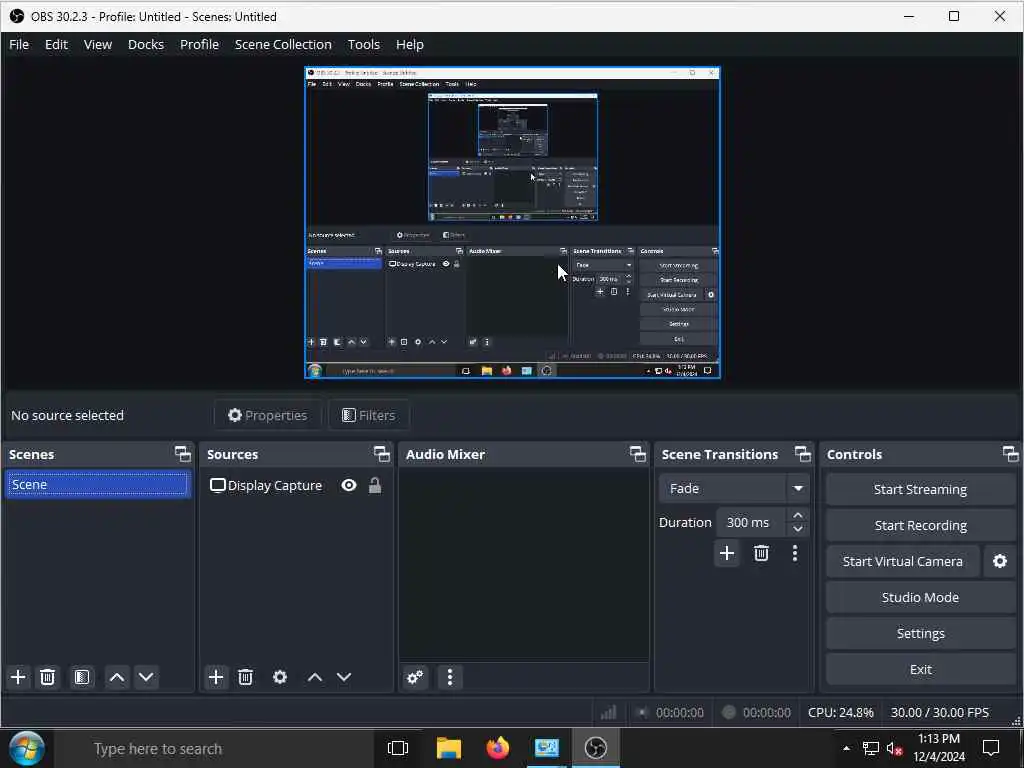Add a new scene with the plus icon
The image size is (1024, 768).
pos(18,677)
